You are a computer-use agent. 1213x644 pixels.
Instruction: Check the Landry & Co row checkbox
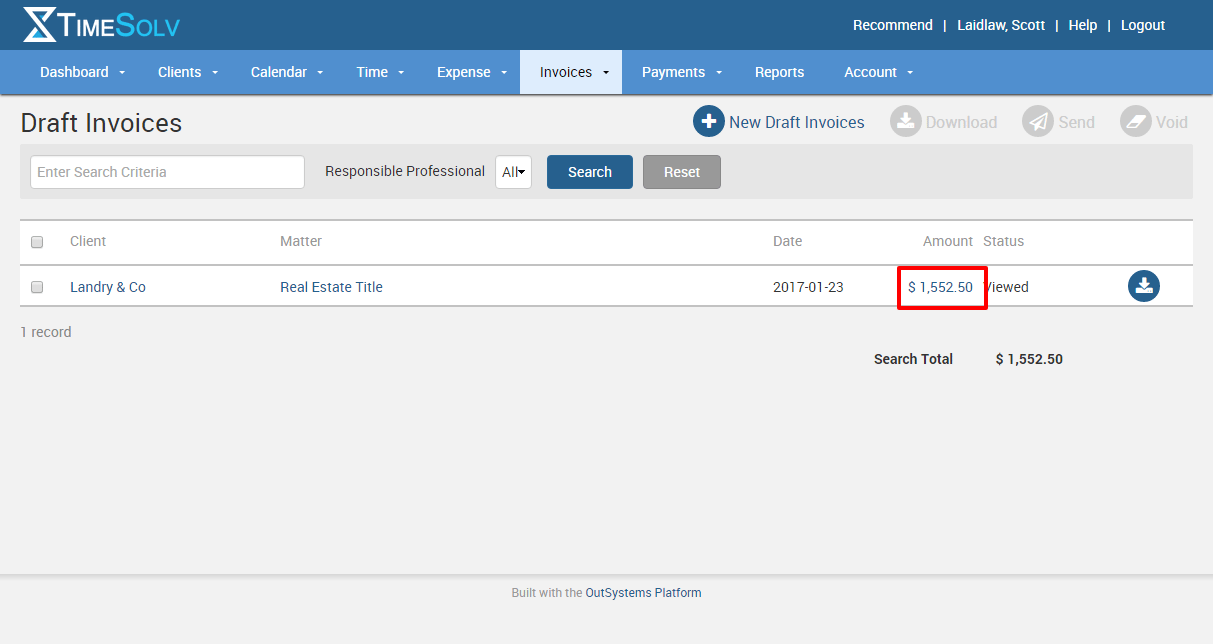[x=37, y=287]
